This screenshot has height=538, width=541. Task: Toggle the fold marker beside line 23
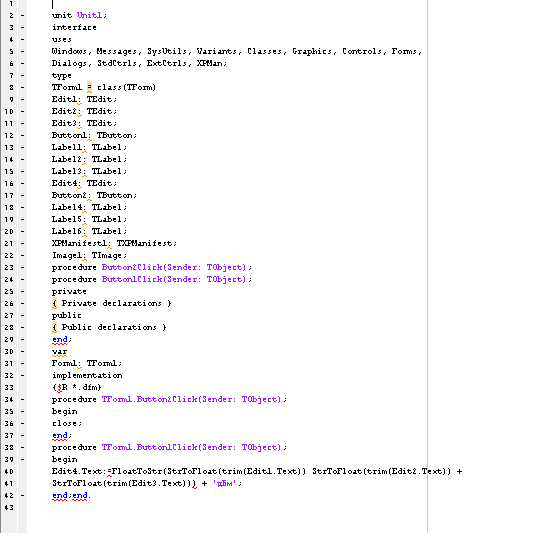22,268
